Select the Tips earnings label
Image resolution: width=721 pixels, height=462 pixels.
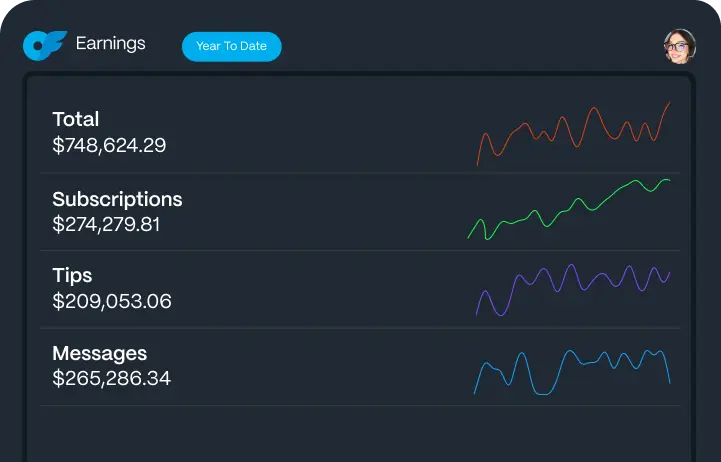click(72, 276)
